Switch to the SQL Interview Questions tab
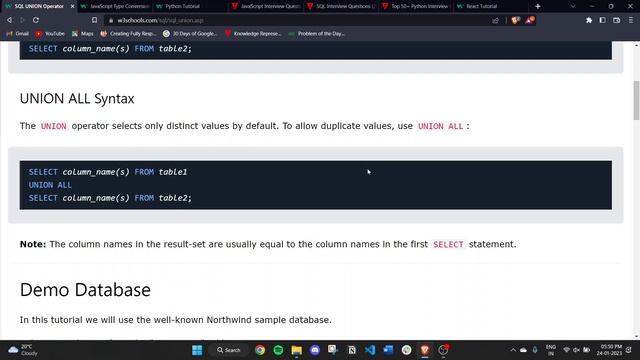The width and height of the screenshot is (640, 360). click(342, 6)
